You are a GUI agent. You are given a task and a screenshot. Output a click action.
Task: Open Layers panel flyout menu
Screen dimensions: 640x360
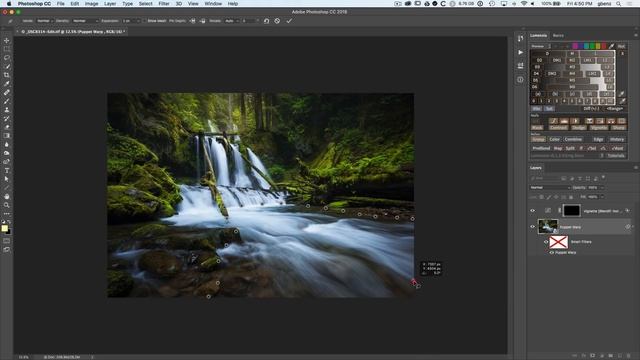tap(636, 167)
